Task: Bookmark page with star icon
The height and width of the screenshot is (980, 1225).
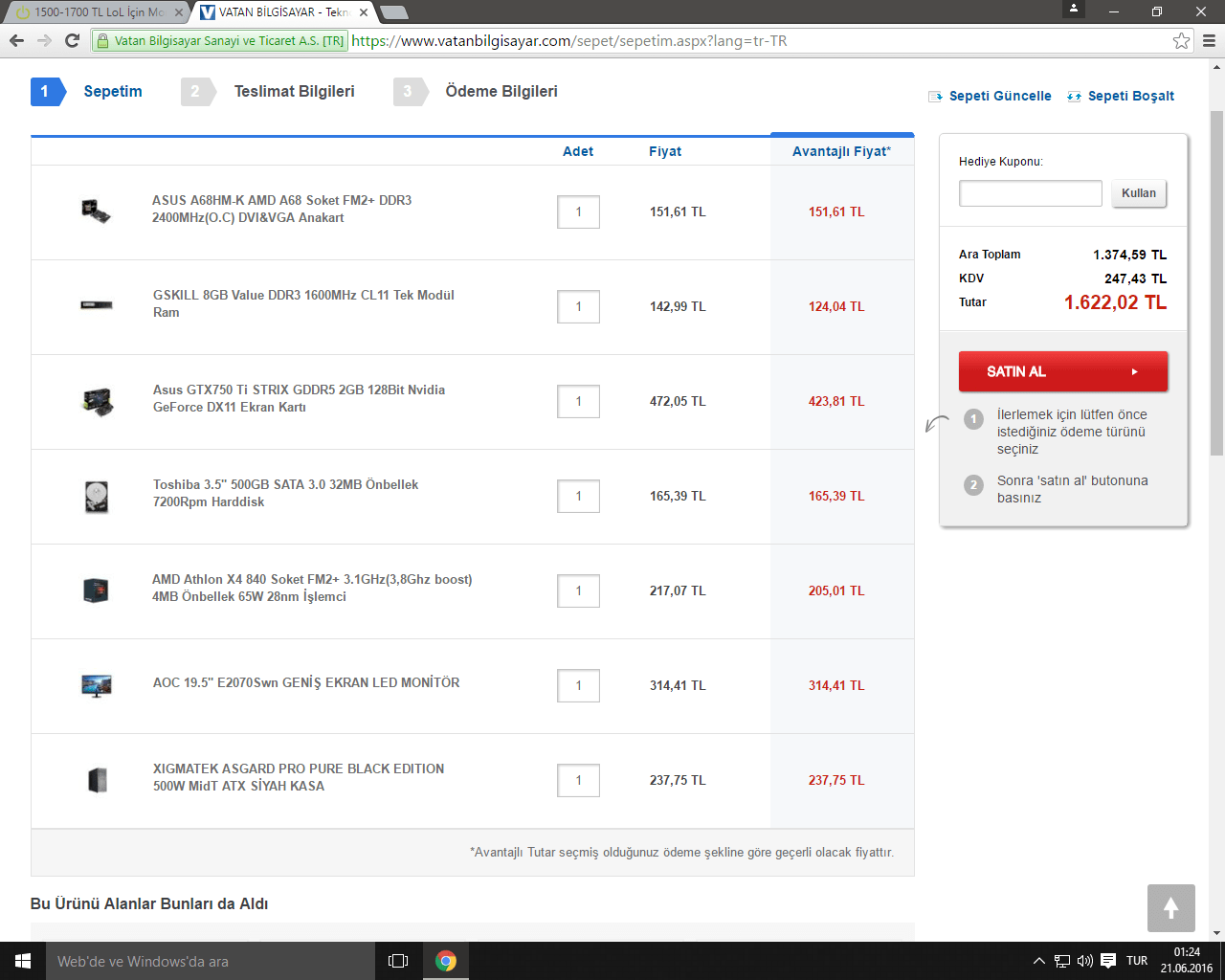Action: tap(1181, 40)
